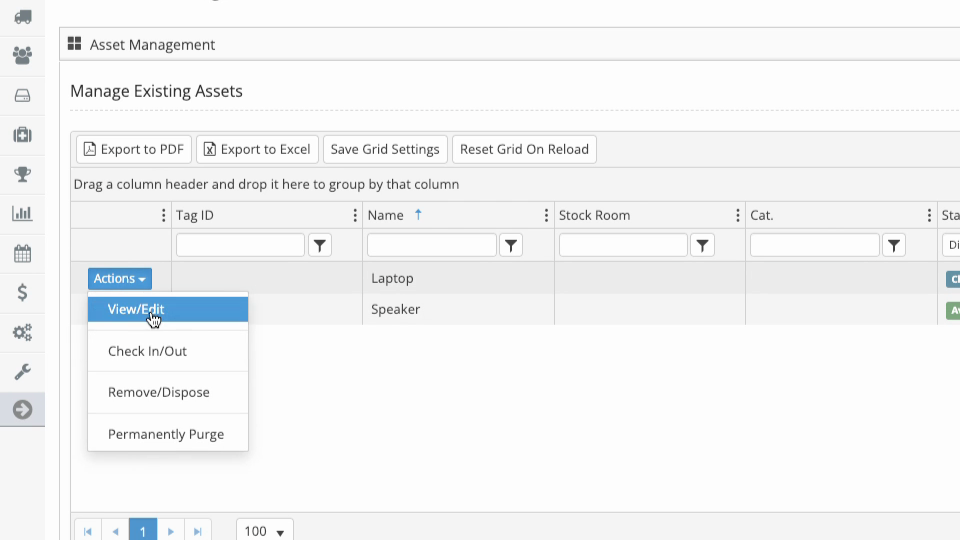This screenshot has width=960, height=540.
Task: Sort by the Cat. column header
Action: [x=762, y=216]
